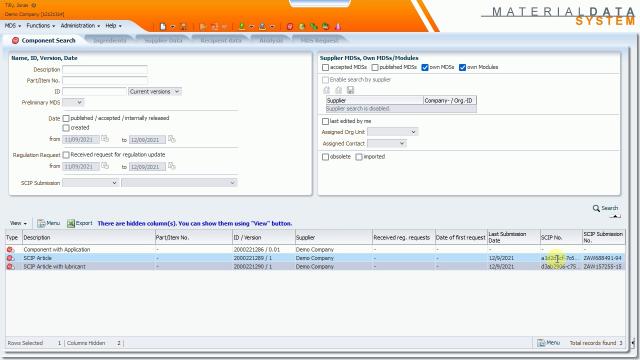Toggle obsolete checkbox

click(325, 157)
